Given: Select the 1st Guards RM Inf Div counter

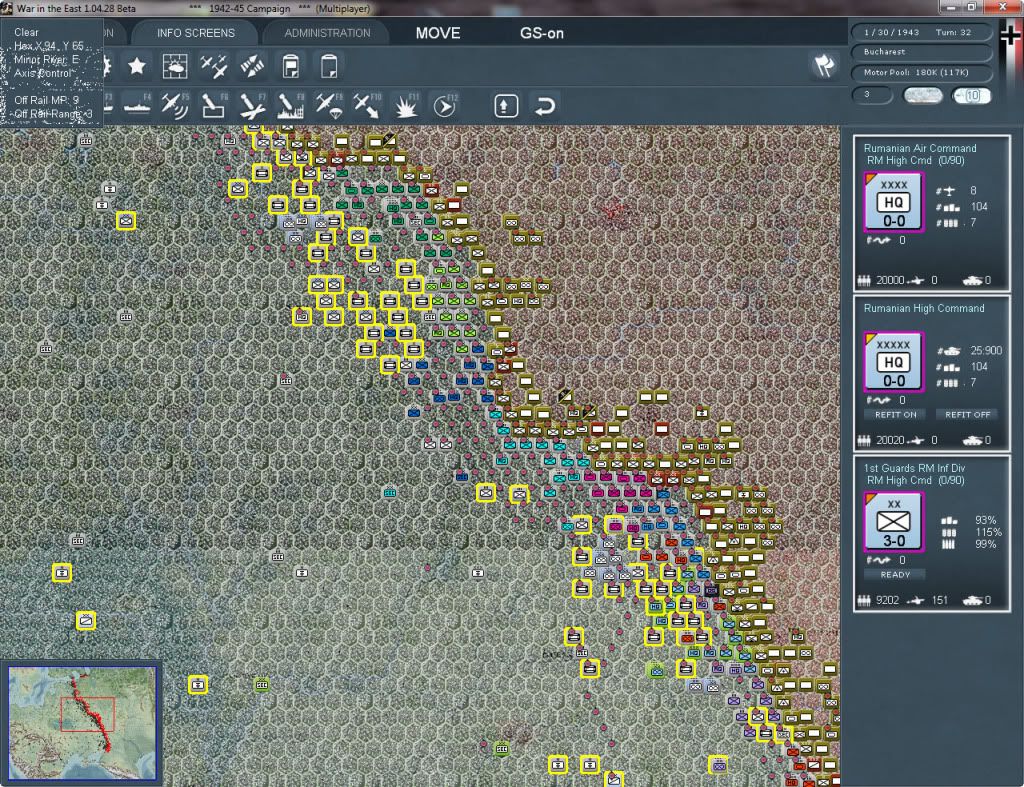Looking at the screenshot, I should 893,522.
